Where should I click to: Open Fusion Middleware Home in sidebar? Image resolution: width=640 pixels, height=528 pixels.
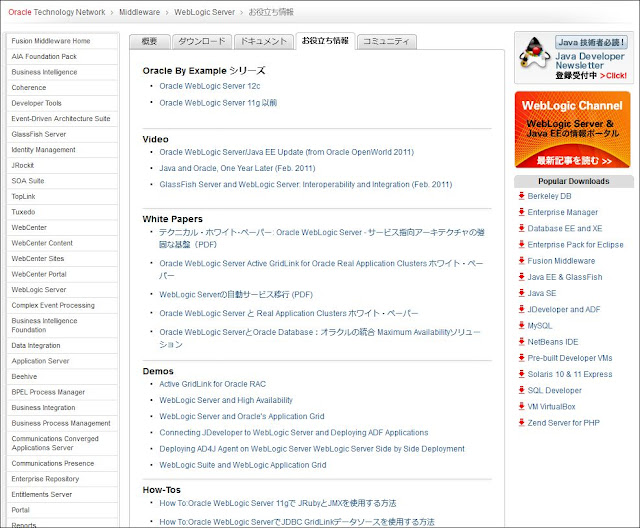(62, 41)
